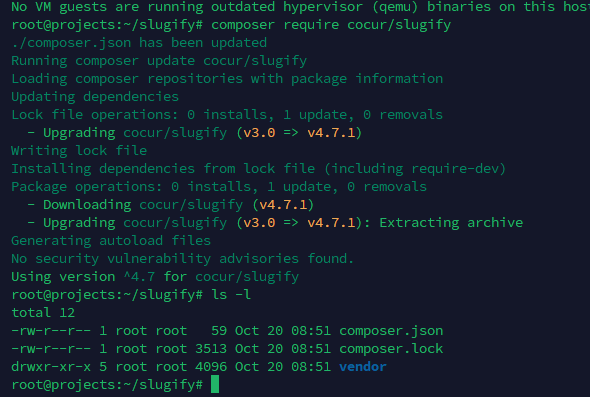Click composer.json in the file listing
The height and width of the screenshot is (397, 590).
[x=391, y=331]
